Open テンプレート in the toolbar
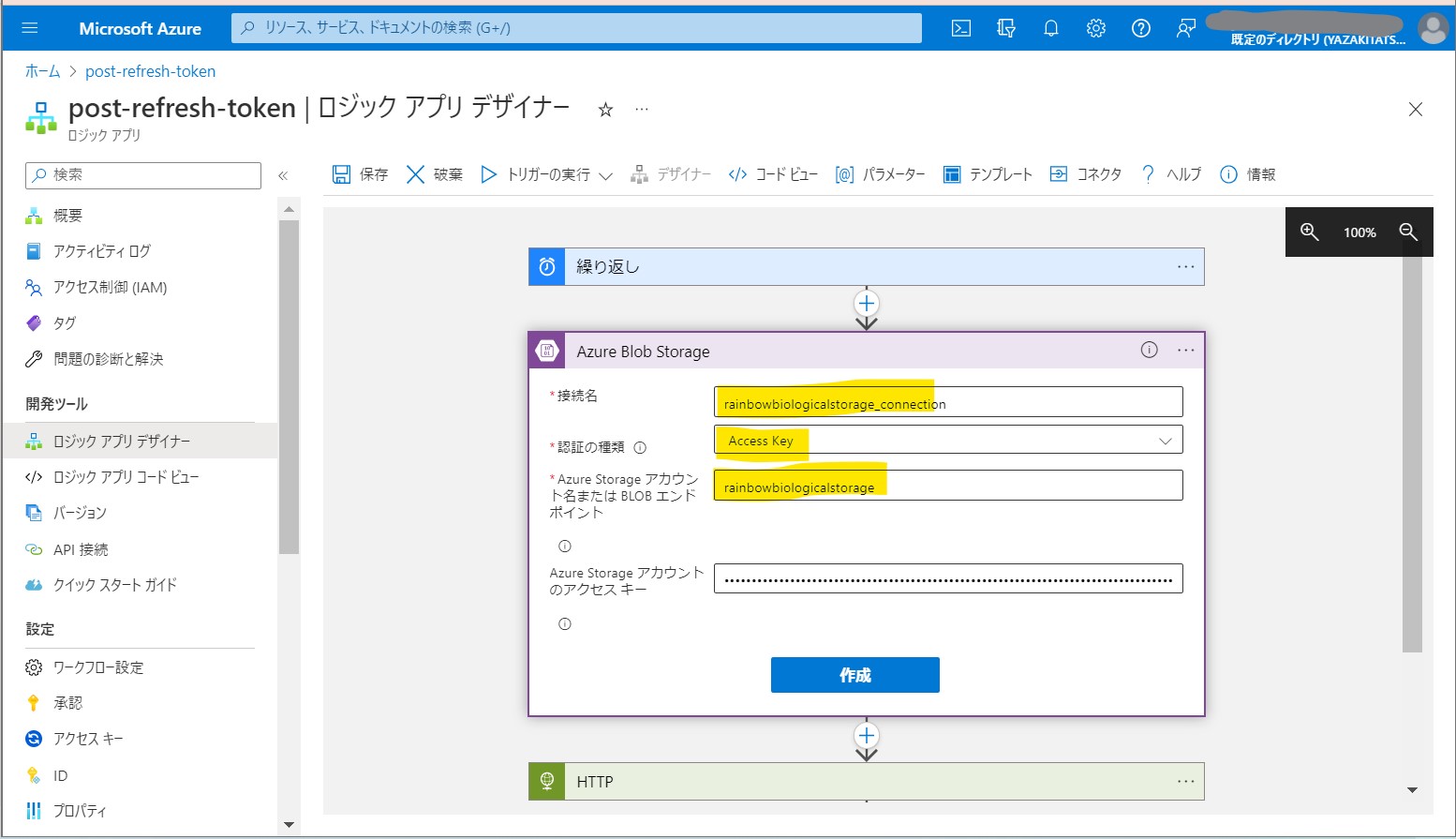Image resolution: width=1456 pixels, height=839 pixels. [988, 174]
